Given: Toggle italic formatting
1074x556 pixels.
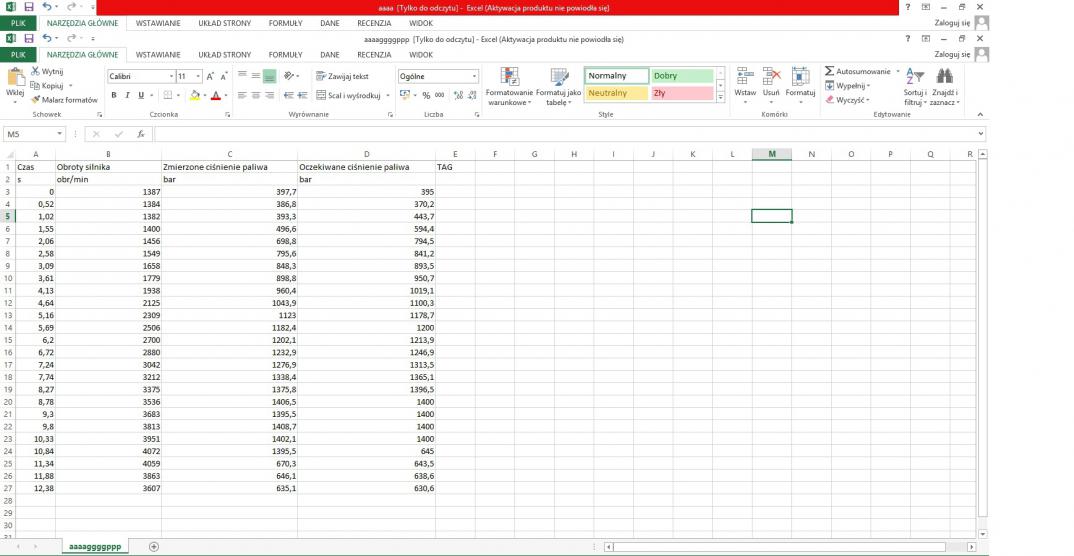Looking at the screenshot, I should [x=127, y=95].
